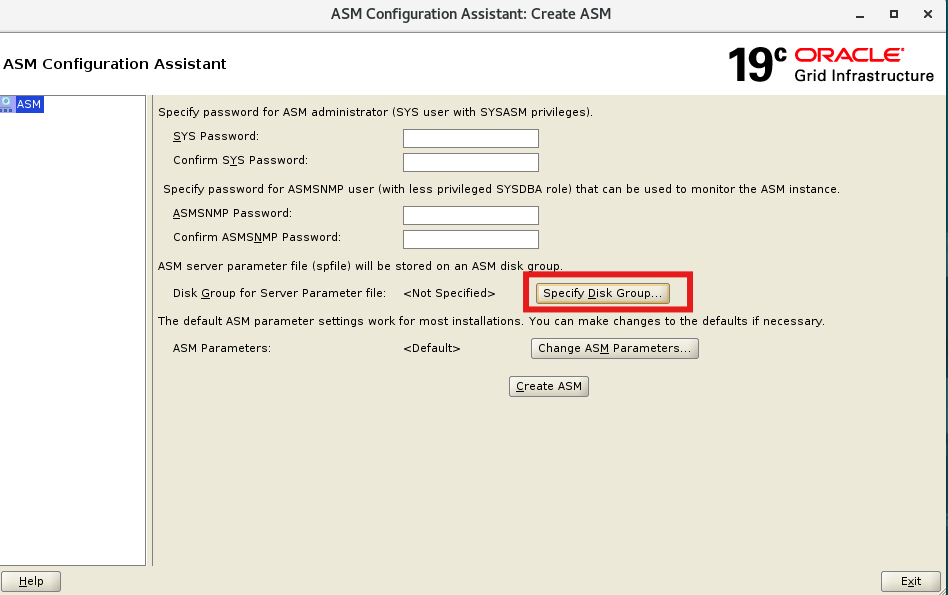
Task: Click the <Not Specified> disk group value
Action: pyautogui.click(x=449, y=293)
